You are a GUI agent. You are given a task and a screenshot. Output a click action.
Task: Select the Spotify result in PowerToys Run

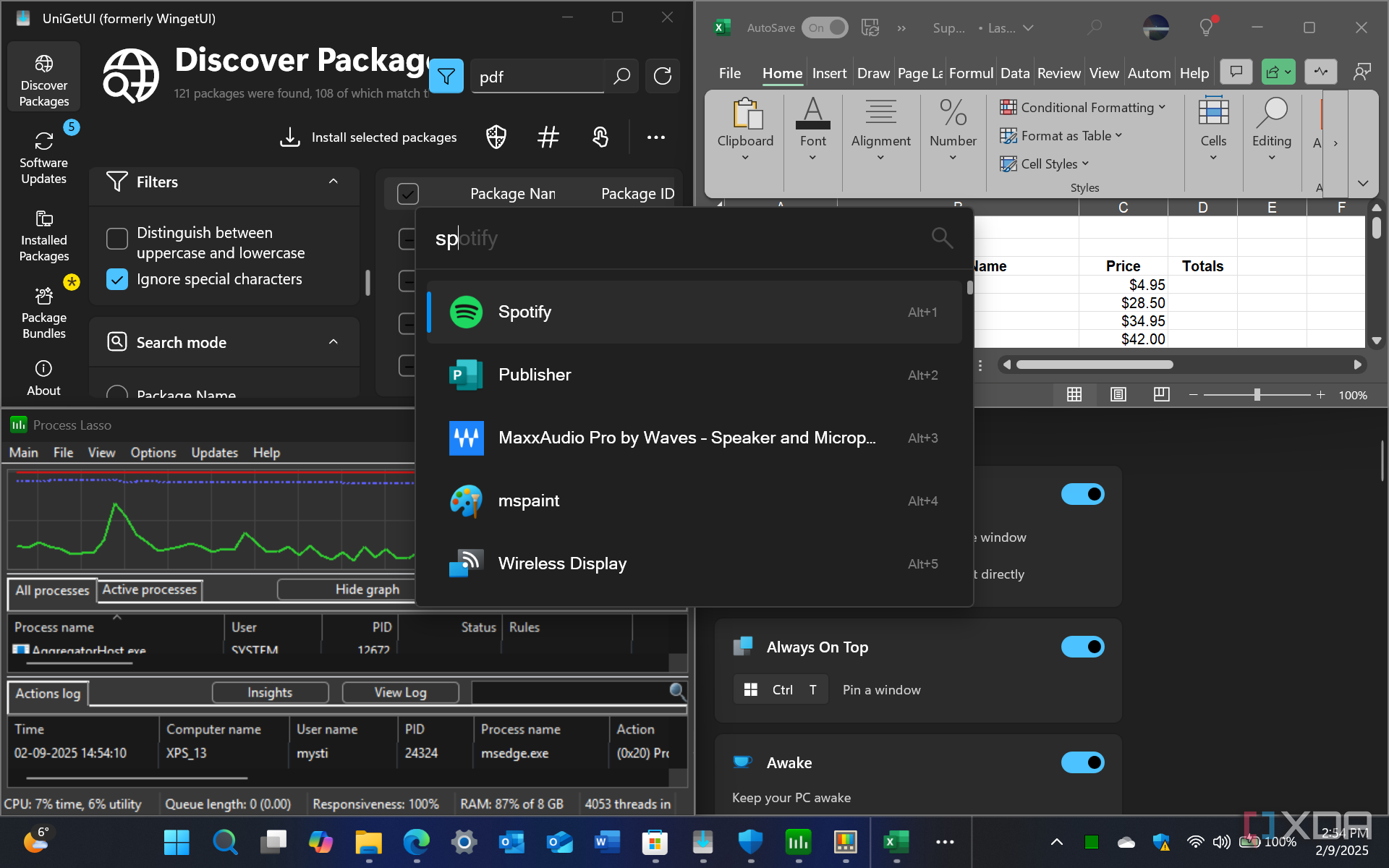(694, 312)
